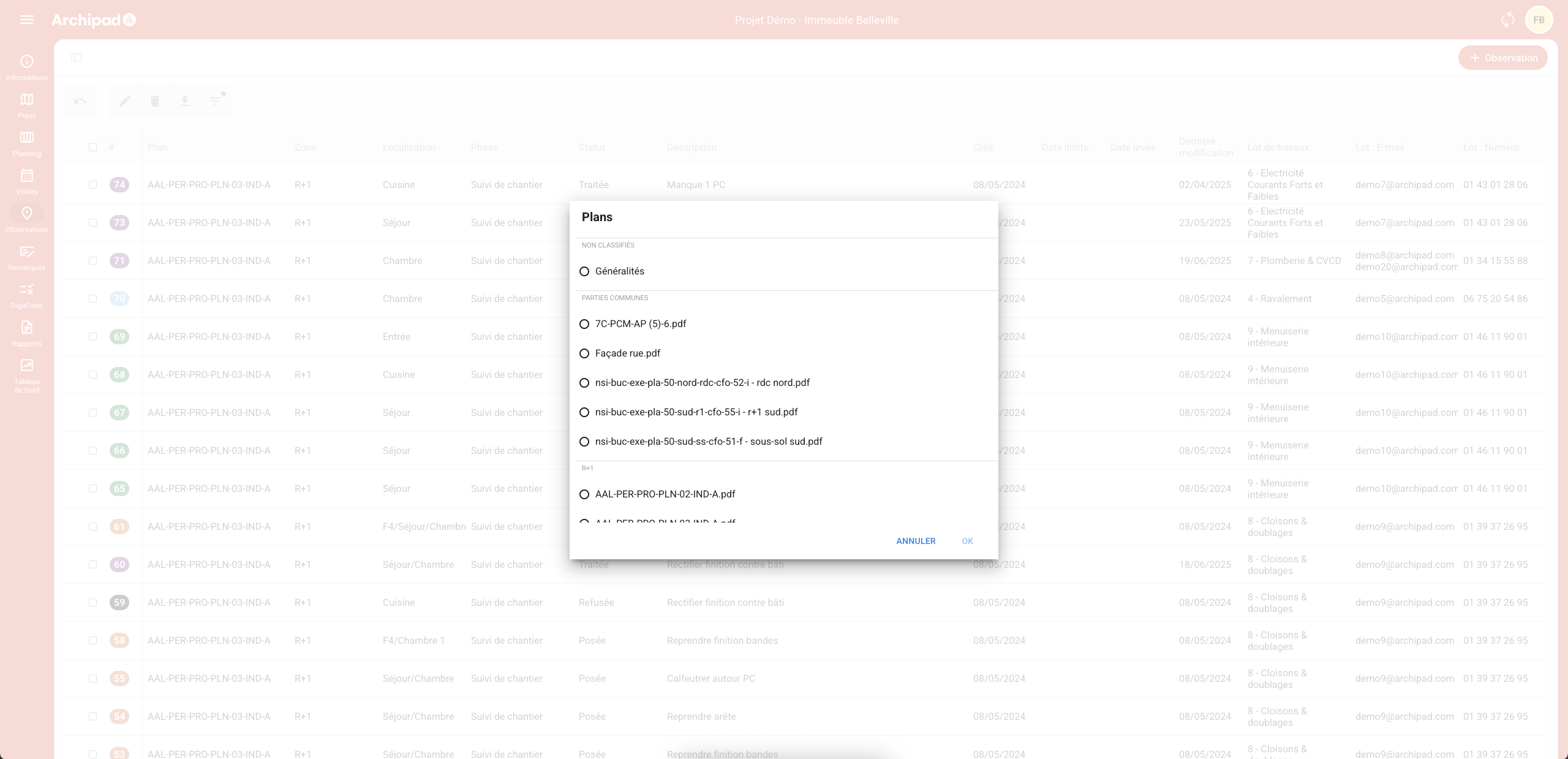Click the filter icon in toolbar
1568x759 pixels.
(x=215, y=101)
